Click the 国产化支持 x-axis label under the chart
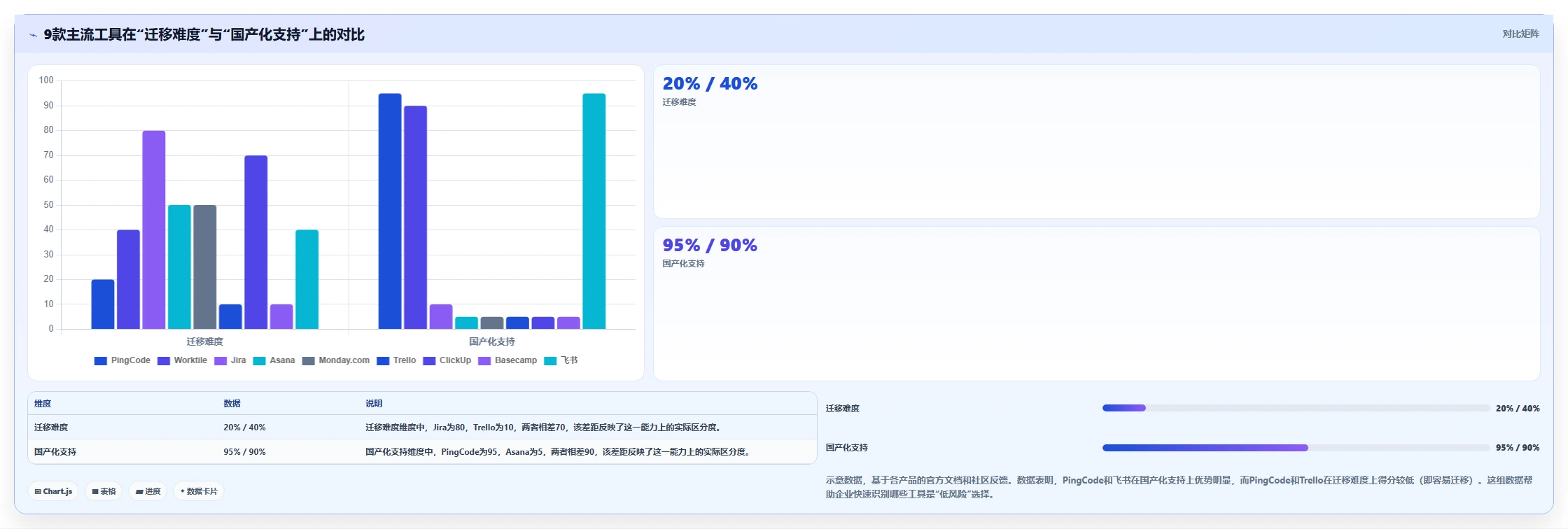Image resolution: width=1568 pixels, height=529 pixels. (492, 341)
